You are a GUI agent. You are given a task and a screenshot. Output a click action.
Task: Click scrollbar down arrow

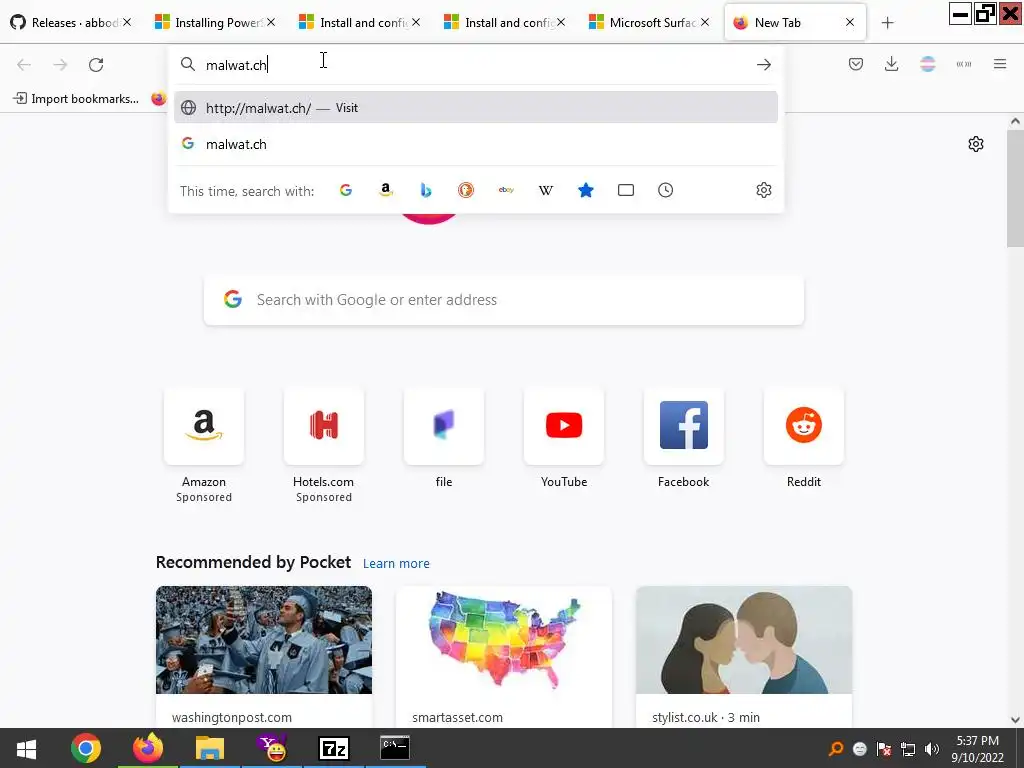(x=1015, y=720)
